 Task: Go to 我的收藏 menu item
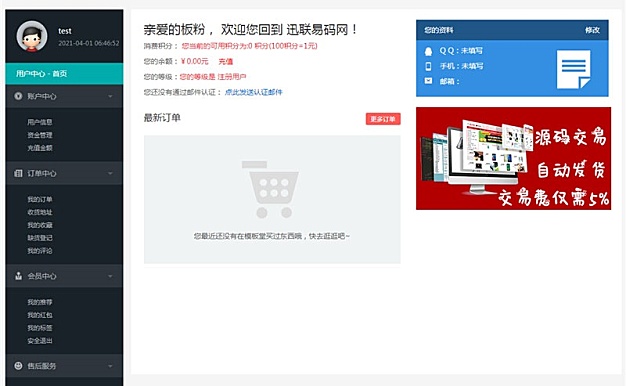pyautogui.click(x=40, y=225)
